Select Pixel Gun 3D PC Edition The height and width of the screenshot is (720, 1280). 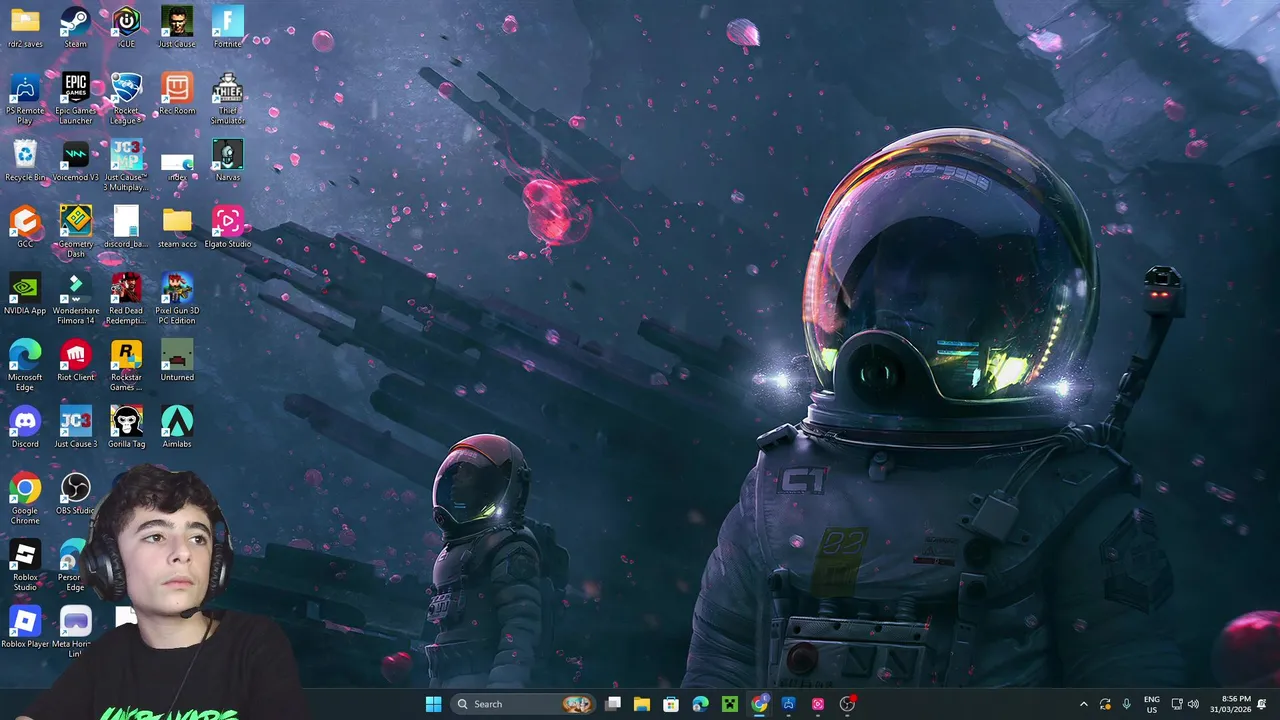click(177, 298)
